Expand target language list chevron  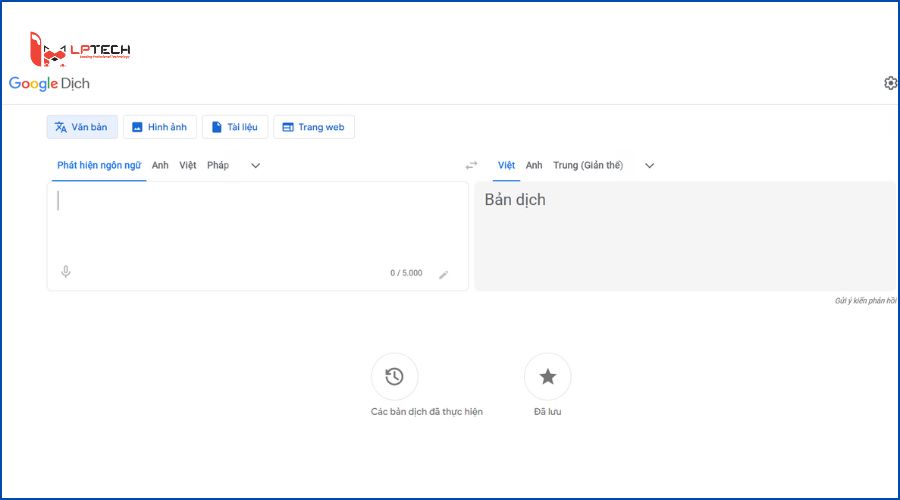(649, 165)
